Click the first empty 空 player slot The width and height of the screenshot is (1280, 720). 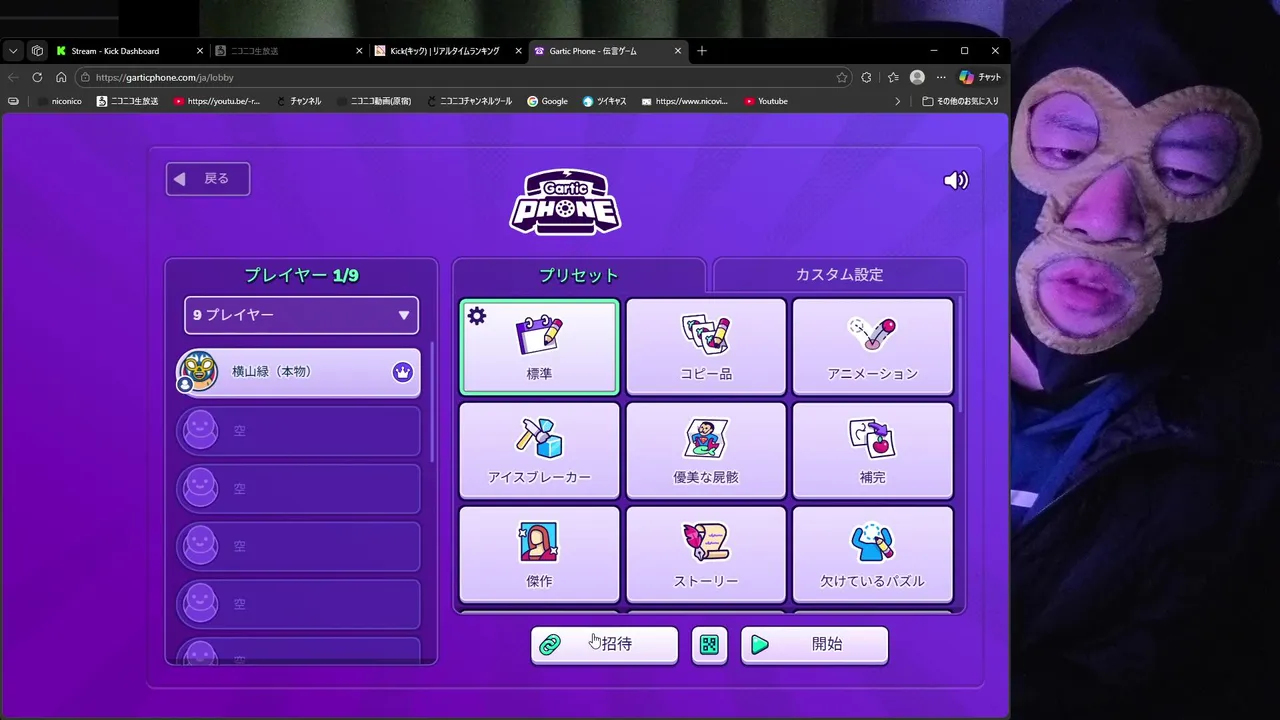(x=298, y=430)
